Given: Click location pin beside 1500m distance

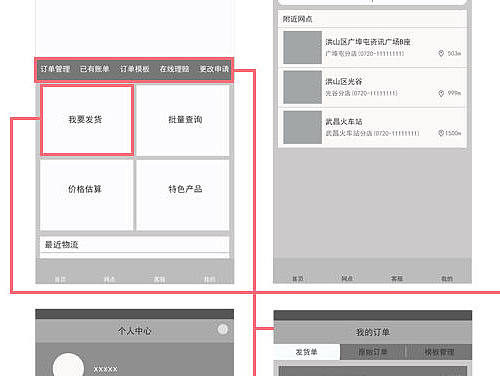Looking at the screenshot, I should coord(441,133).
